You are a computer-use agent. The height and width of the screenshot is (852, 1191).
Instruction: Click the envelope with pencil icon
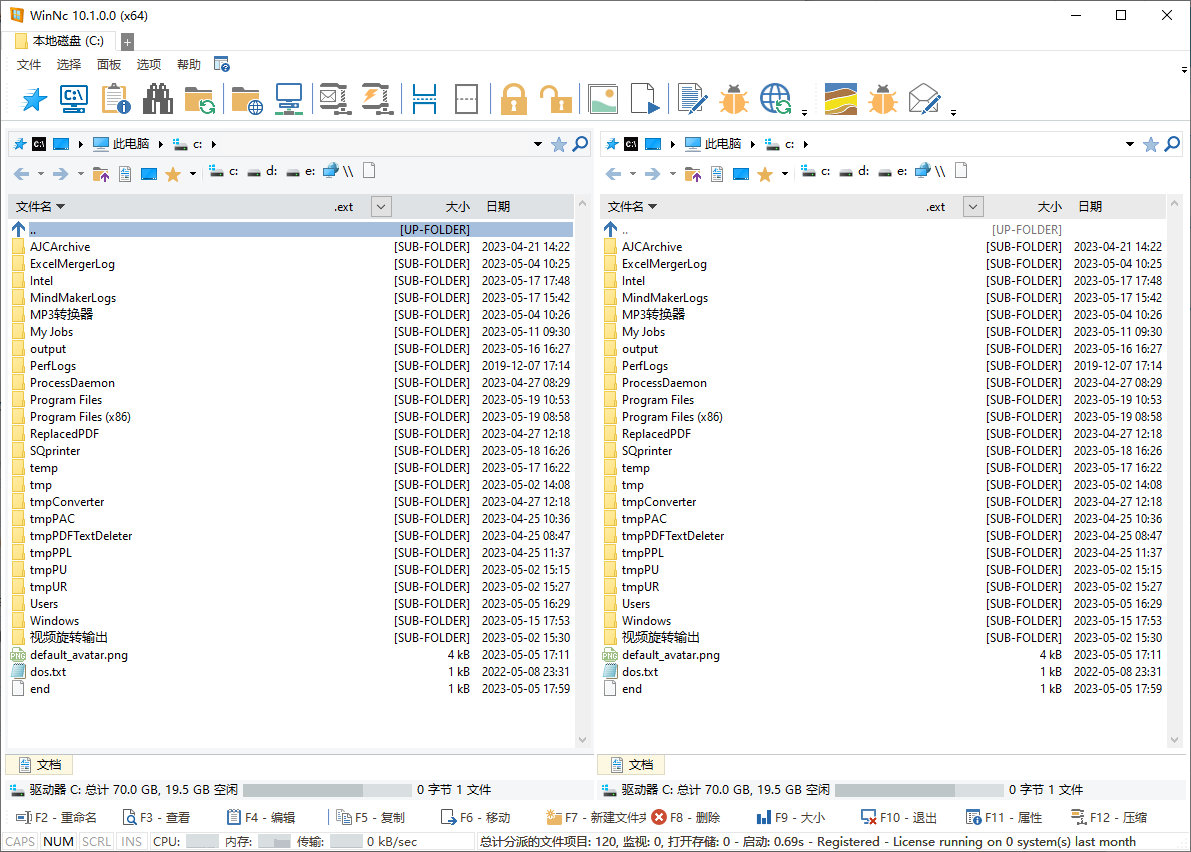tap(924, 99)
